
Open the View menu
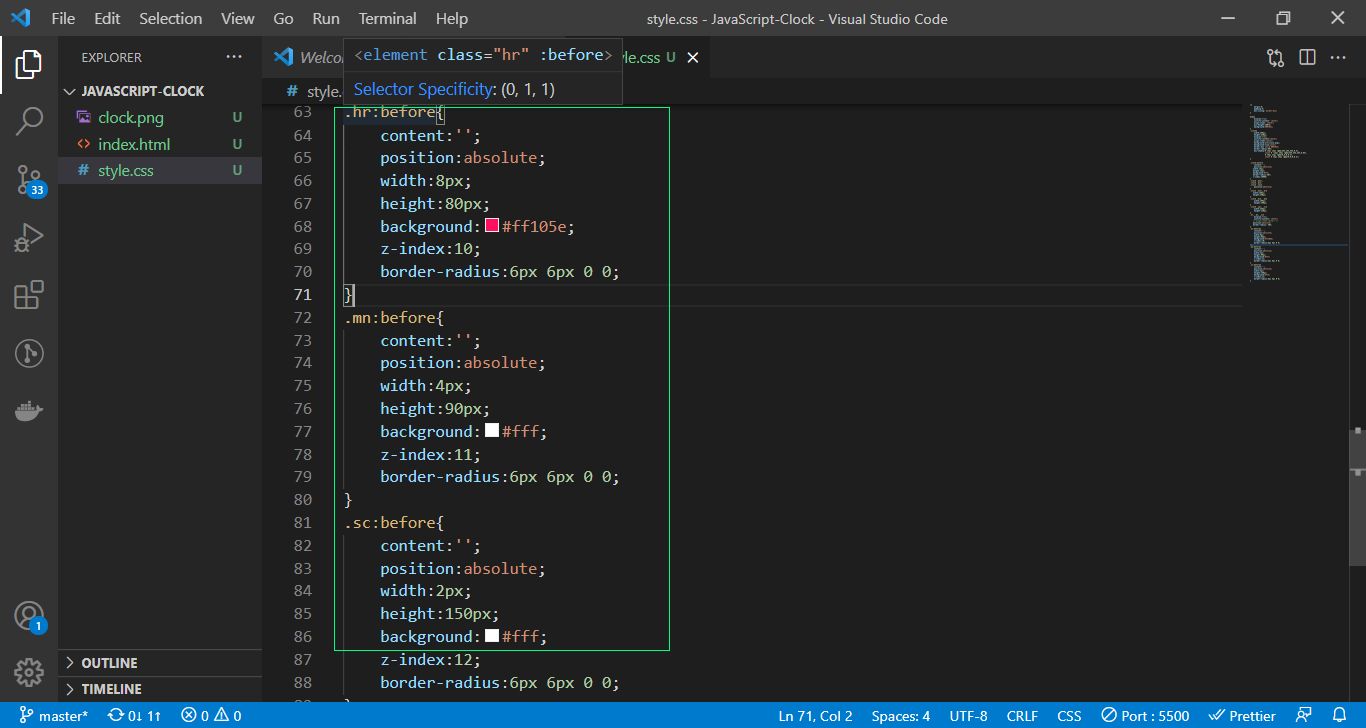pos(237,18)
